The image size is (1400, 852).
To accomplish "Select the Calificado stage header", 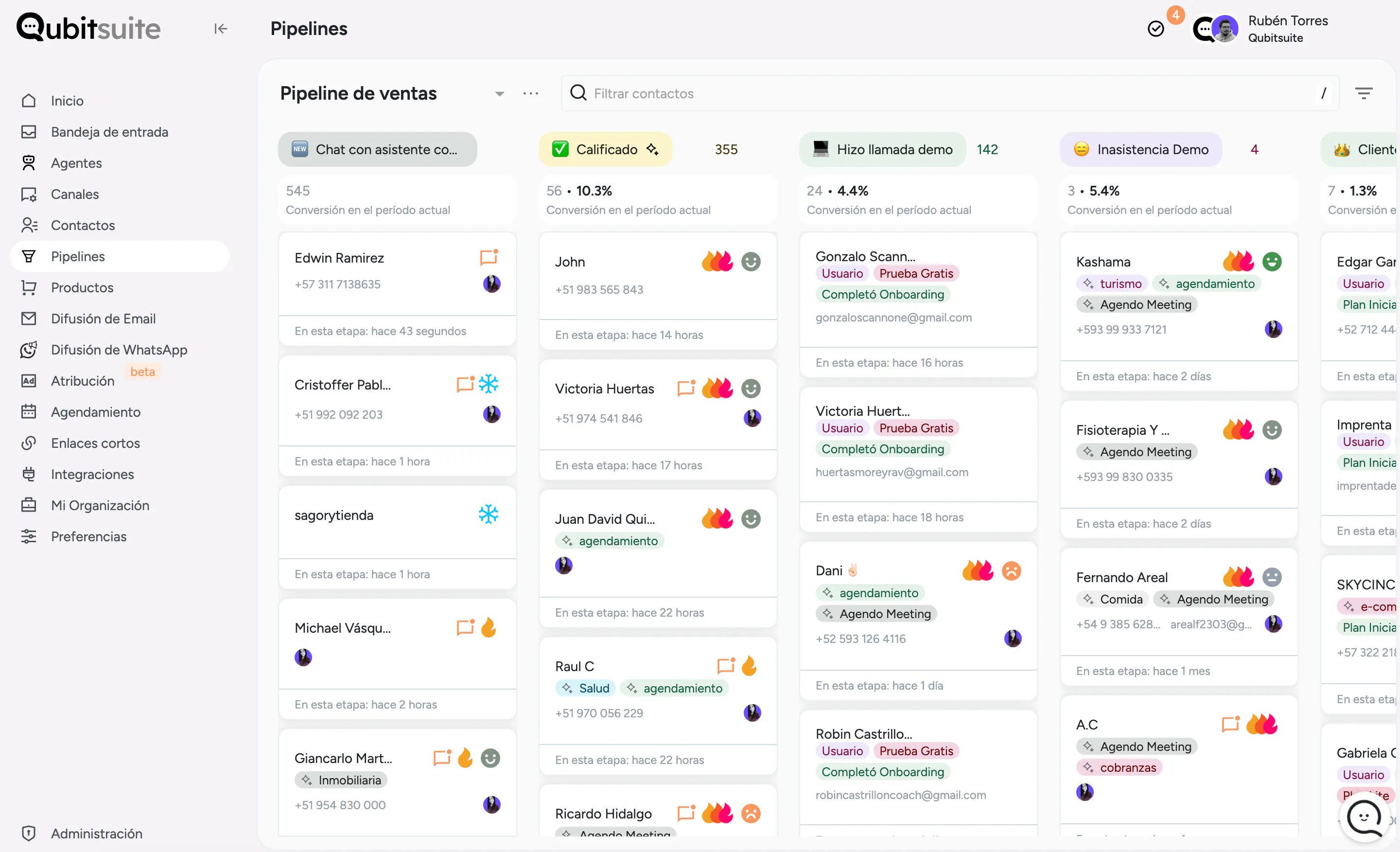I will click(x=605, y=149).
